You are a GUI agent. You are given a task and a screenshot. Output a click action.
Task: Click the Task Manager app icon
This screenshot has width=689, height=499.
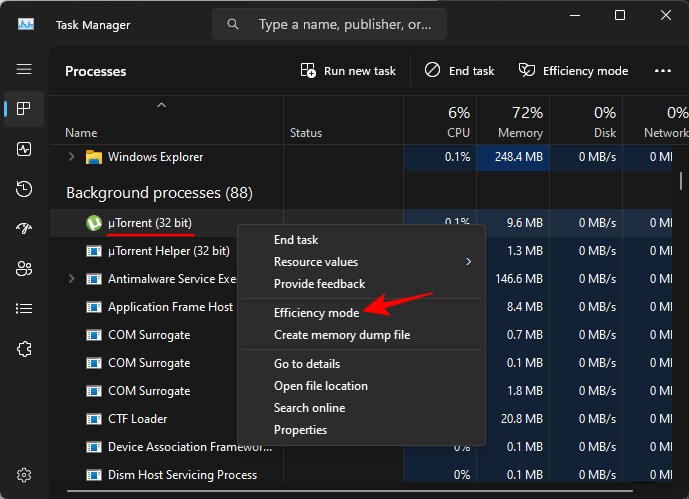point(26,24)
